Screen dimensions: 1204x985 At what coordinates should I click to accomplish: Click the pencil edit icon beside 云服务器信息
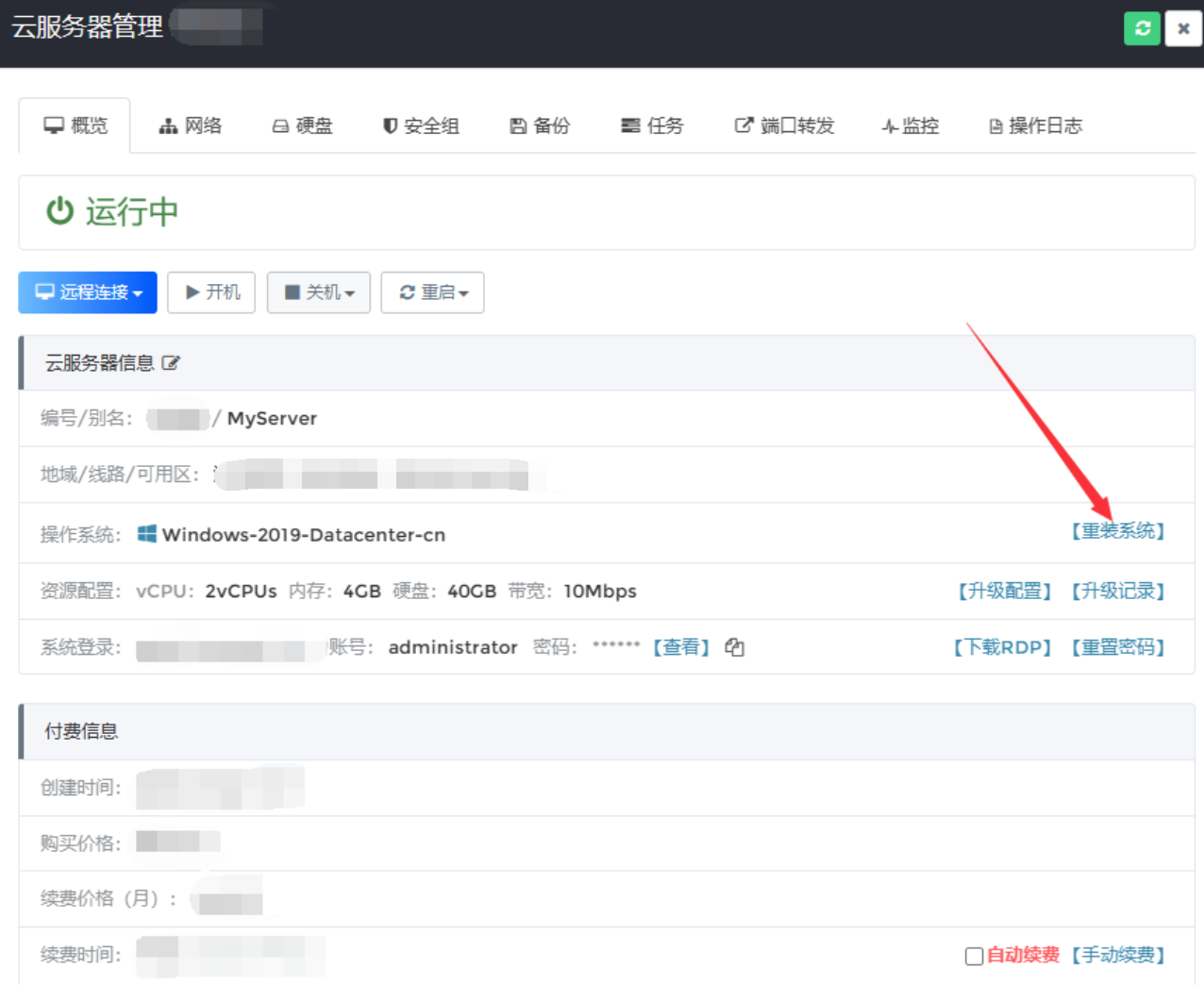pyautogui.click(x=172, y=362)
